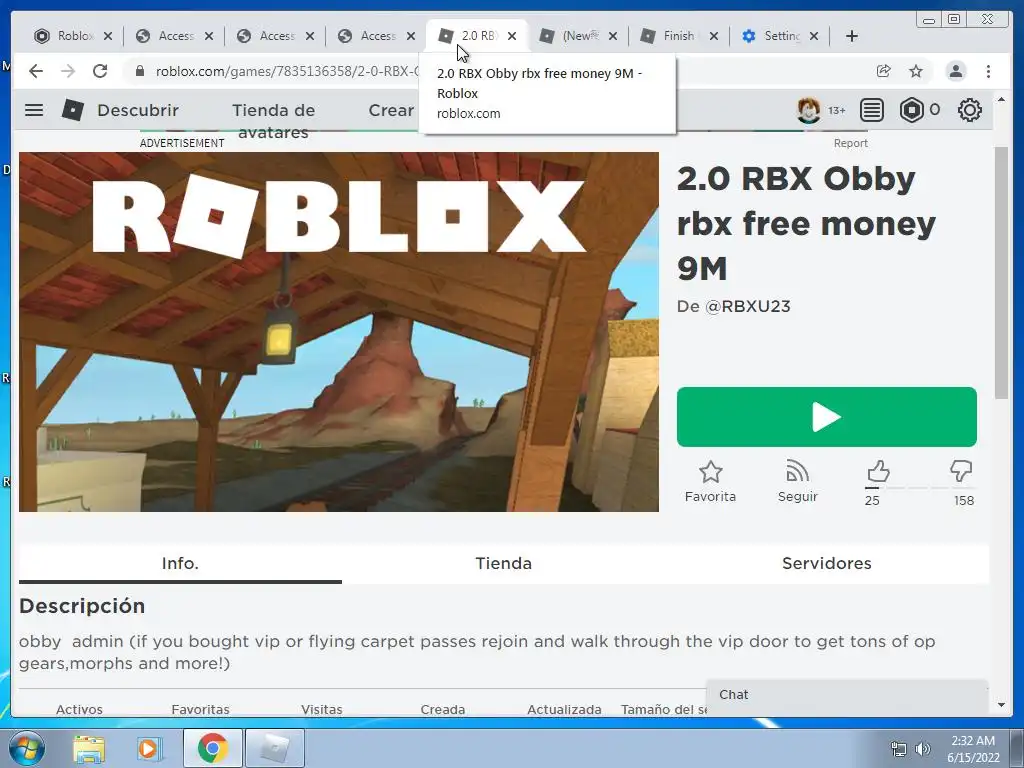This screenshot has width=1024, height=768.
Task: Click the dislike count 158
Action: (x=964, y=501)
